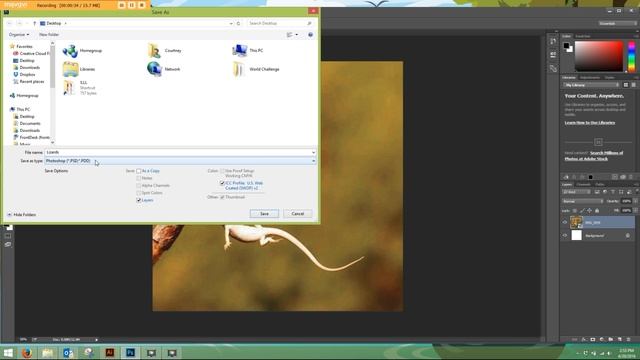Hide the Background layer eye icon
This screenshot has height=360, width=640.
coord(565,236)
